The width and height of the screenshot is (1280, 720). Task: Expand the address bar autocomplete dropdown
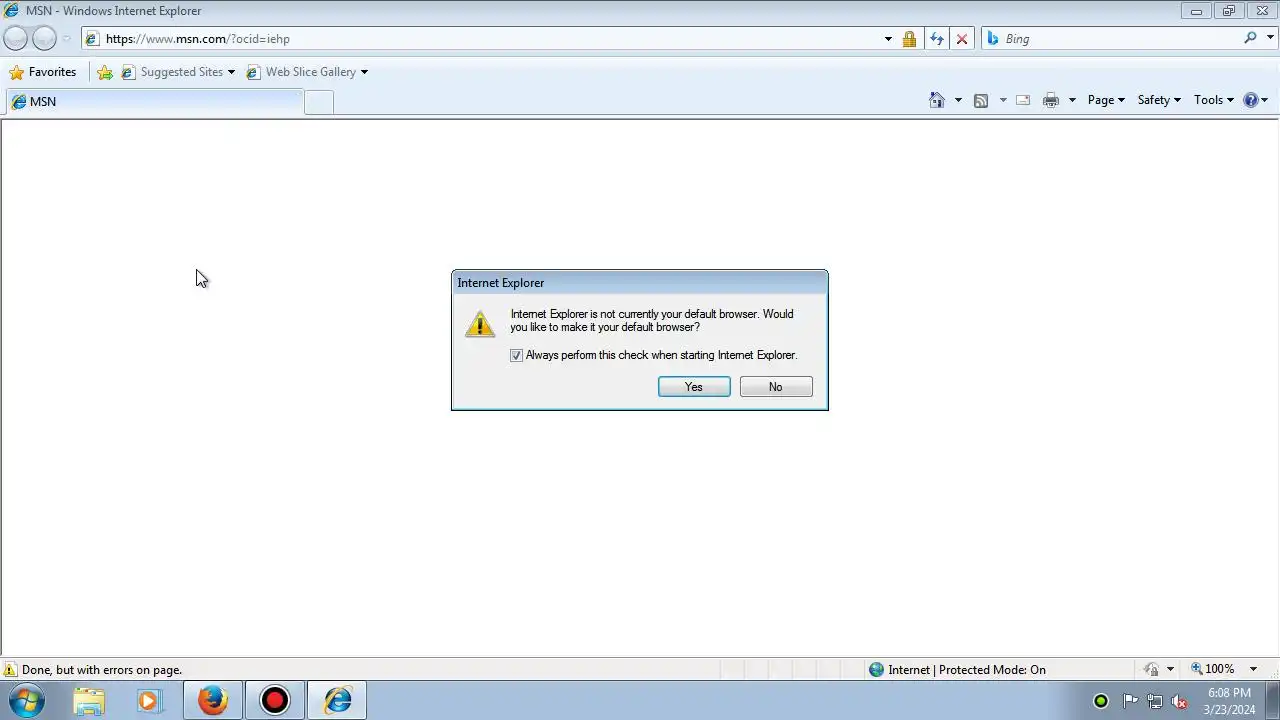[888, 39]
